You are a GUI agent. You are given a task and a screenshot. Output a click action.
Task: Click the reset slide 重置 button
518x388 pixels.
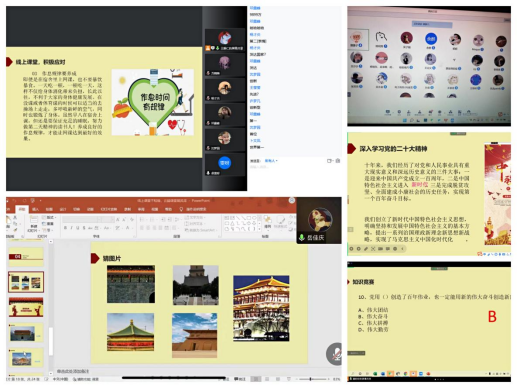tap(49, 224)
